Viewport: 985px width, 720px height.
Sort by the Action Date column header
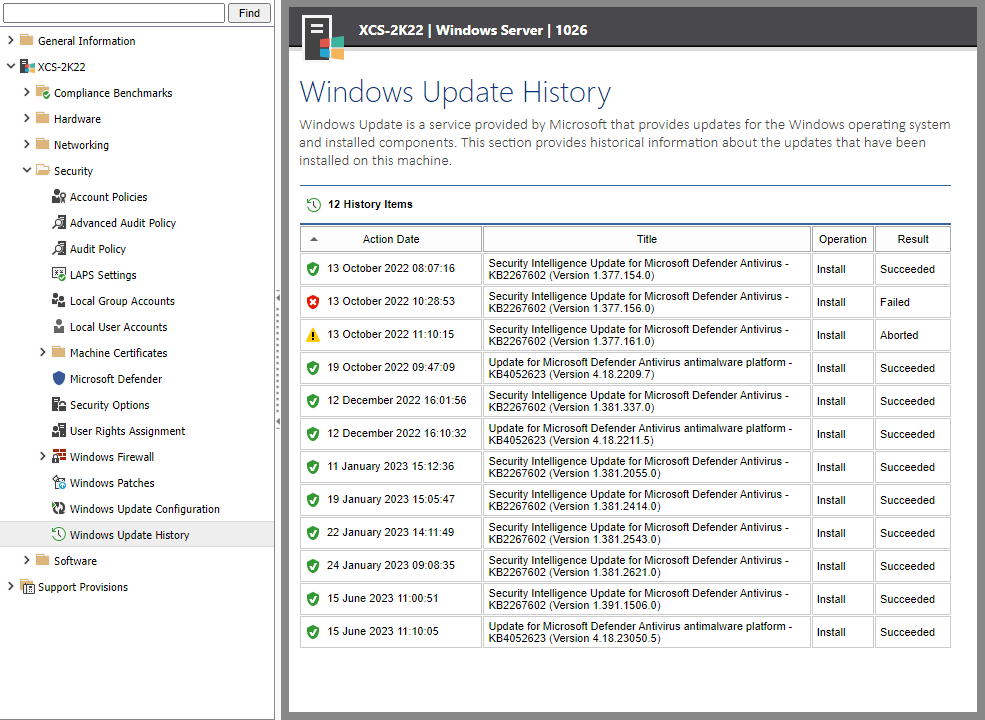coord(391,239)
